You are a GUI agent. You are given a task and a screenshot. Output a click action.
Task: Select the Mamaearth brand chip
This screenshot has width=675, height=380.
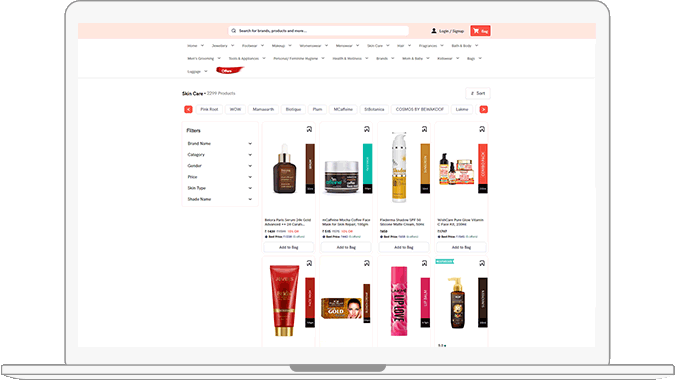pos(263,109)
